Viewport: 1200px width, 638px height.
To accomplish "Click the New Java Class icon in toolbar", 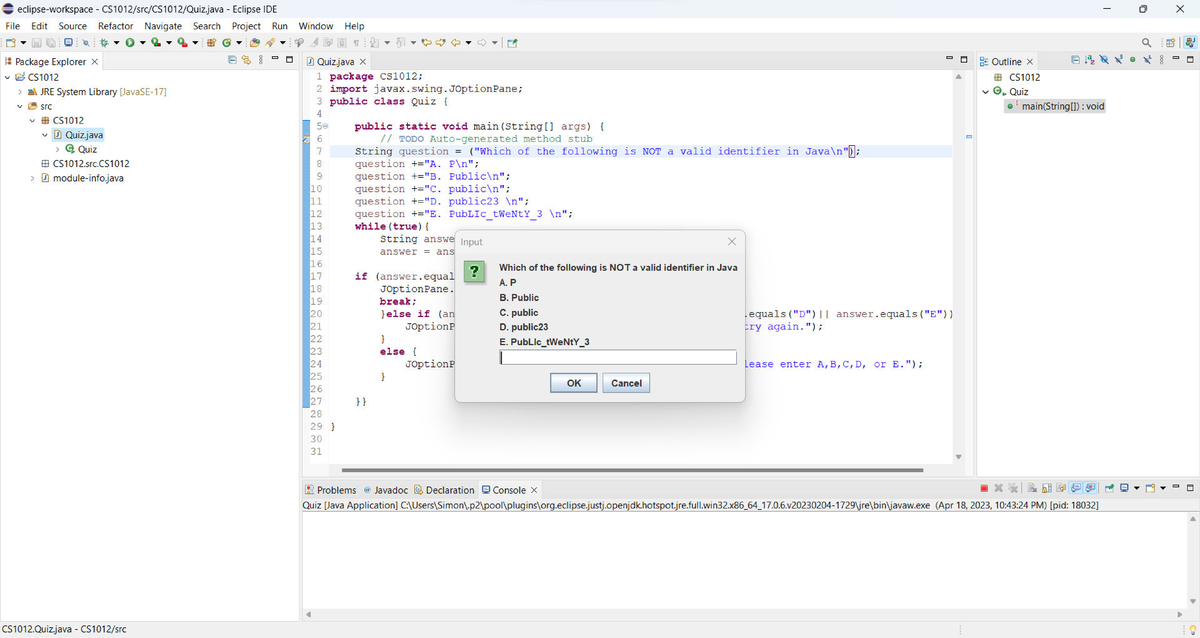I will coord(228,43).
